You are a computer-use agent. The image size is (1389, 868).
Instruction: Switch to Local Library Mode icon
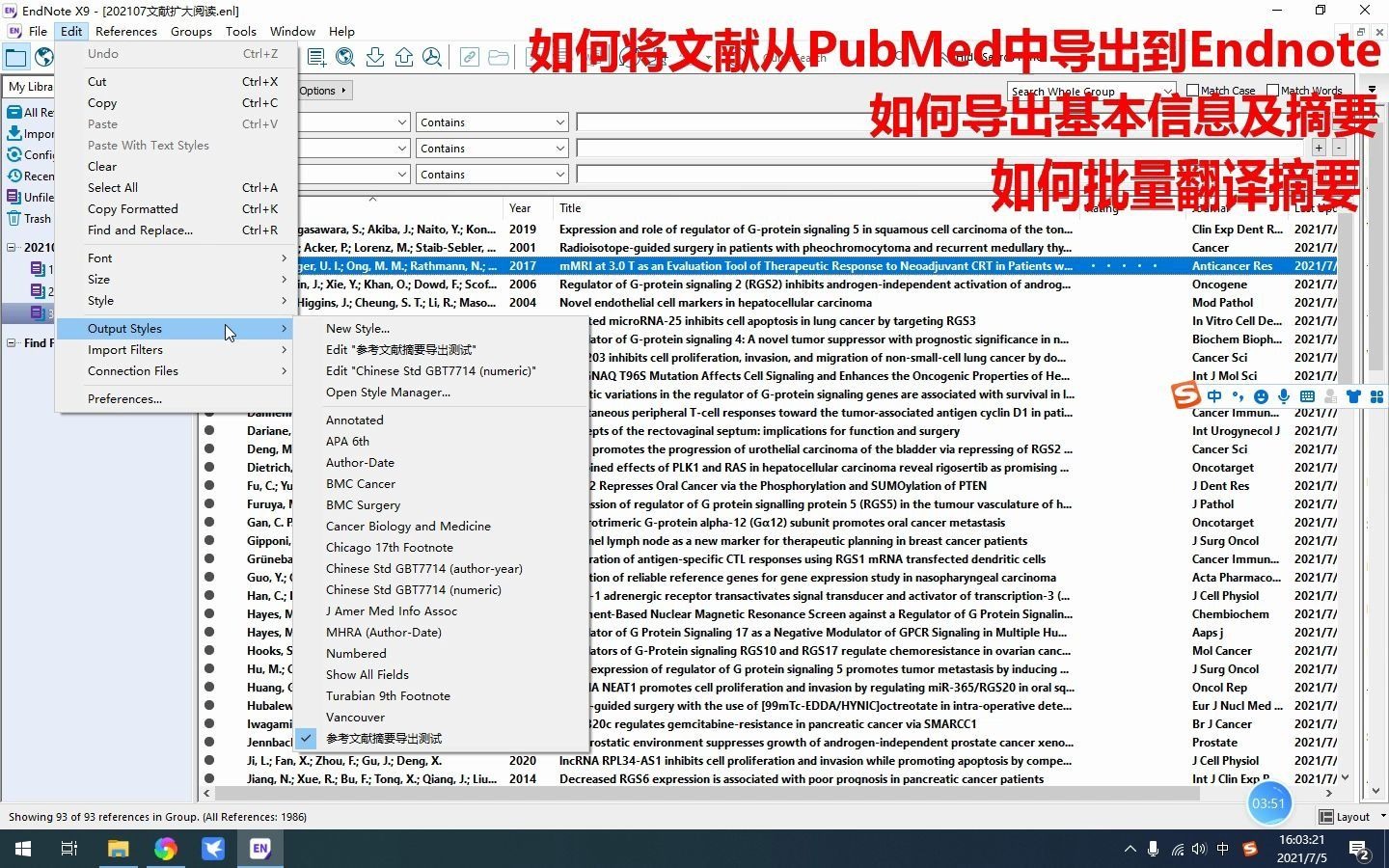click(x=16, y=58)
